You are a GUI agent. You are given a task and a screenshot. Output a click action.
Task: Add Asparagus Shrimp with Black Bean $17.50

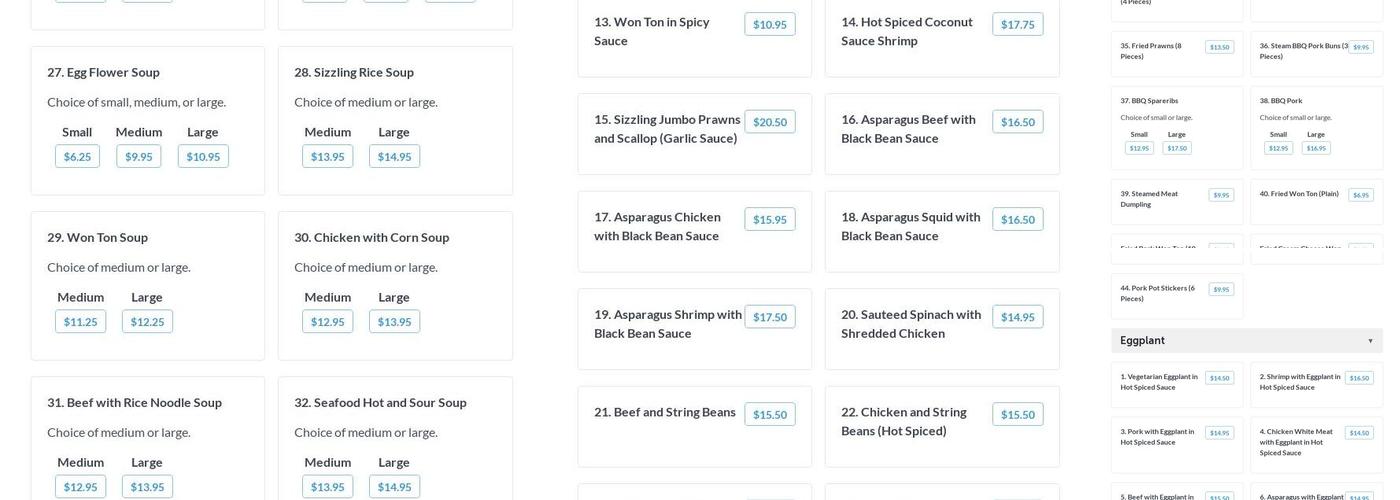coord(769,317)
